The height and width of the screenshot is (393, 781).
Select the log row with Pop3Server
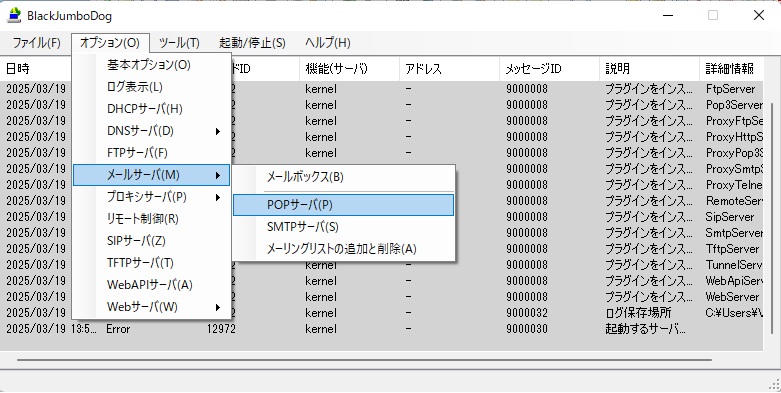(382, 105)
